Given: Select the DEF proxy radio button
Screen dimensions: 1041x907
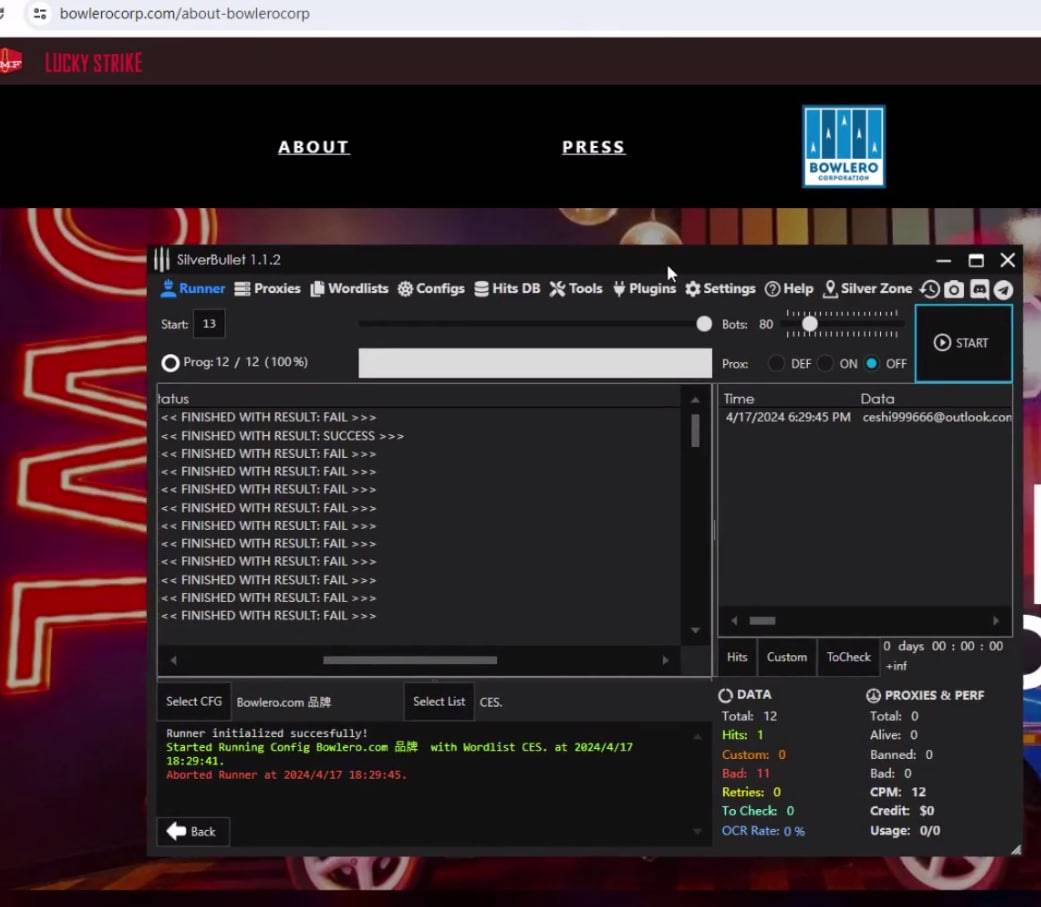Looking at the screenshot, I should [x=776, y=364].
